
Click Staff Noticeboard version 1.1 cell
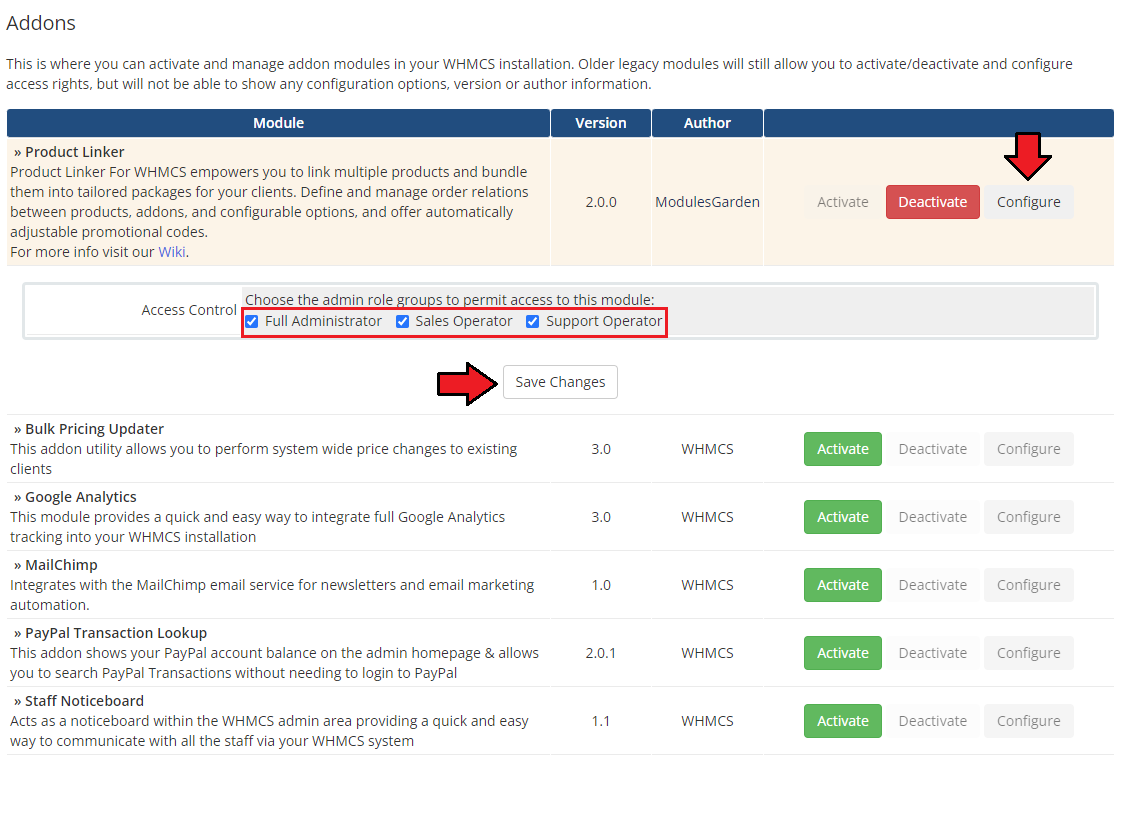click(601, 721)
